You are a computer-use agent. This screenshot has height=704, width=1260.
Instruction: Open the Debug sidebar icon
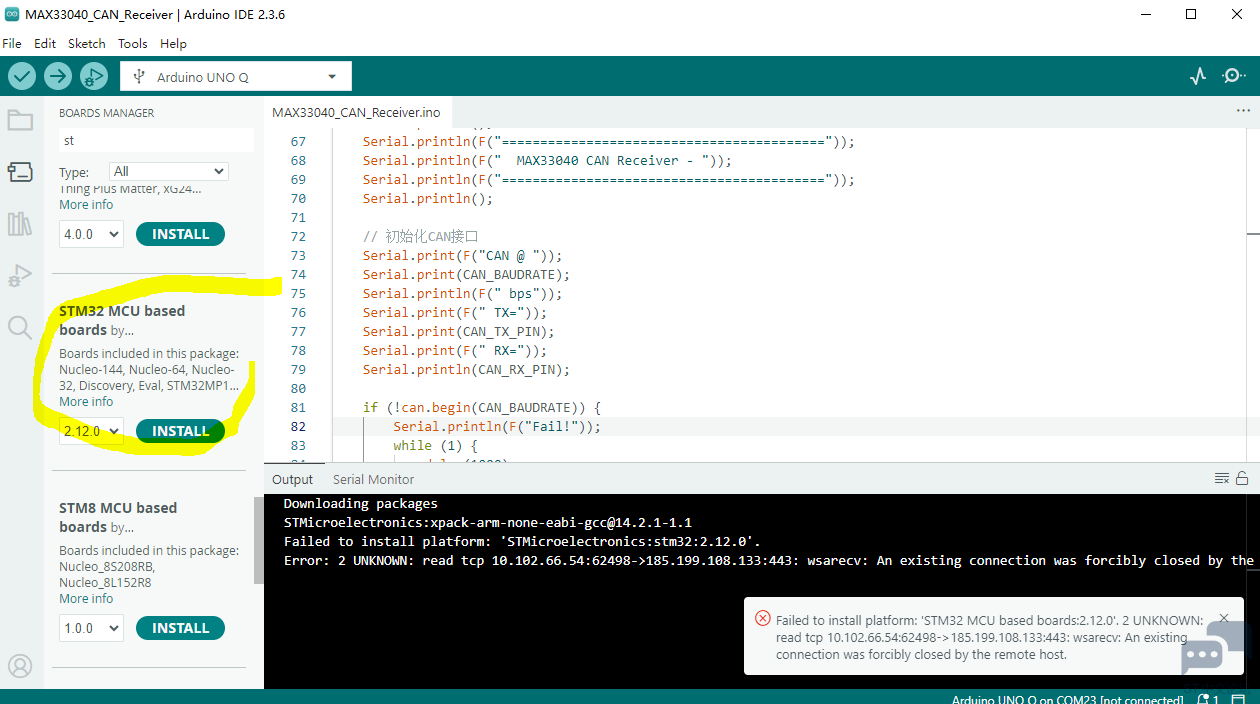[20, 275]
